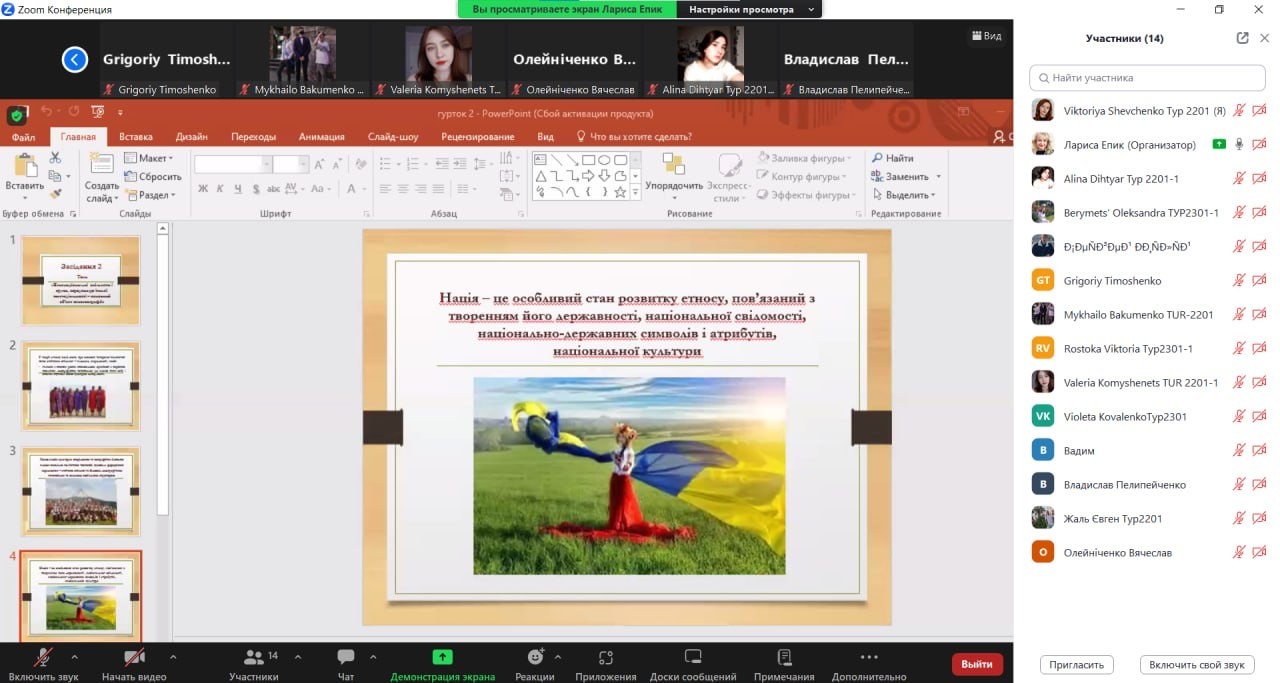The height and width of the screenshot is (683, 1280).
Task: Open the Chat icon in Zoom toolbar
Action: (346, 657)
